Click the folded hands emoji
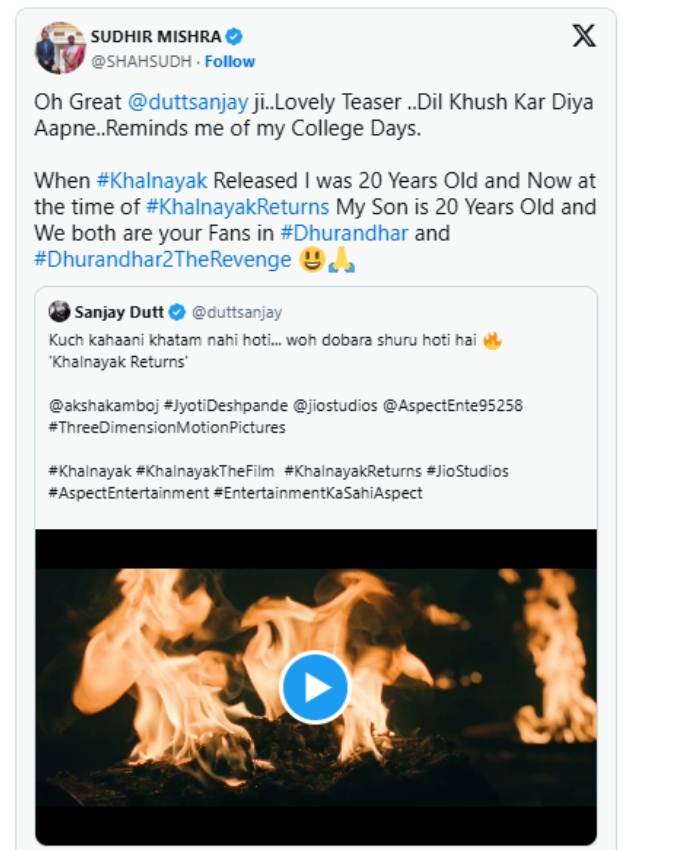Screen dimensions: 675x850 coord(342,261)
